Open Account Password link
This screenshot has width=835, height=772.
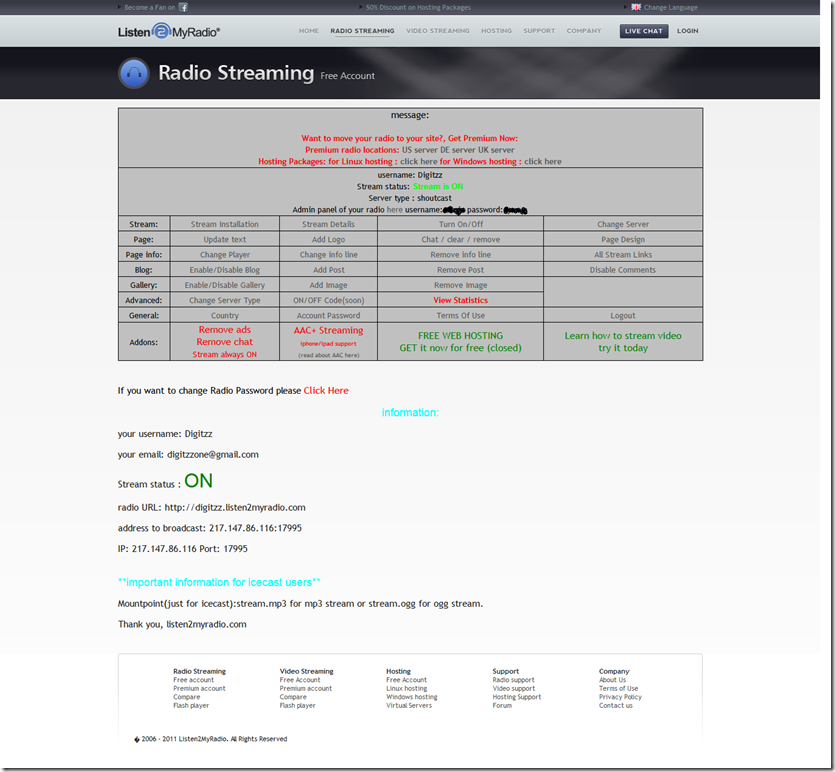click(x=329, y=316)
